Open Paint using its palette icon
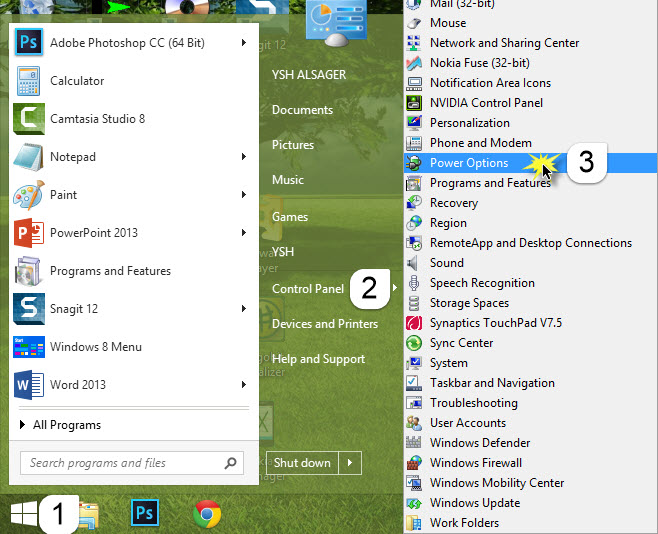658x534 pixels. [x=29, y=195]
